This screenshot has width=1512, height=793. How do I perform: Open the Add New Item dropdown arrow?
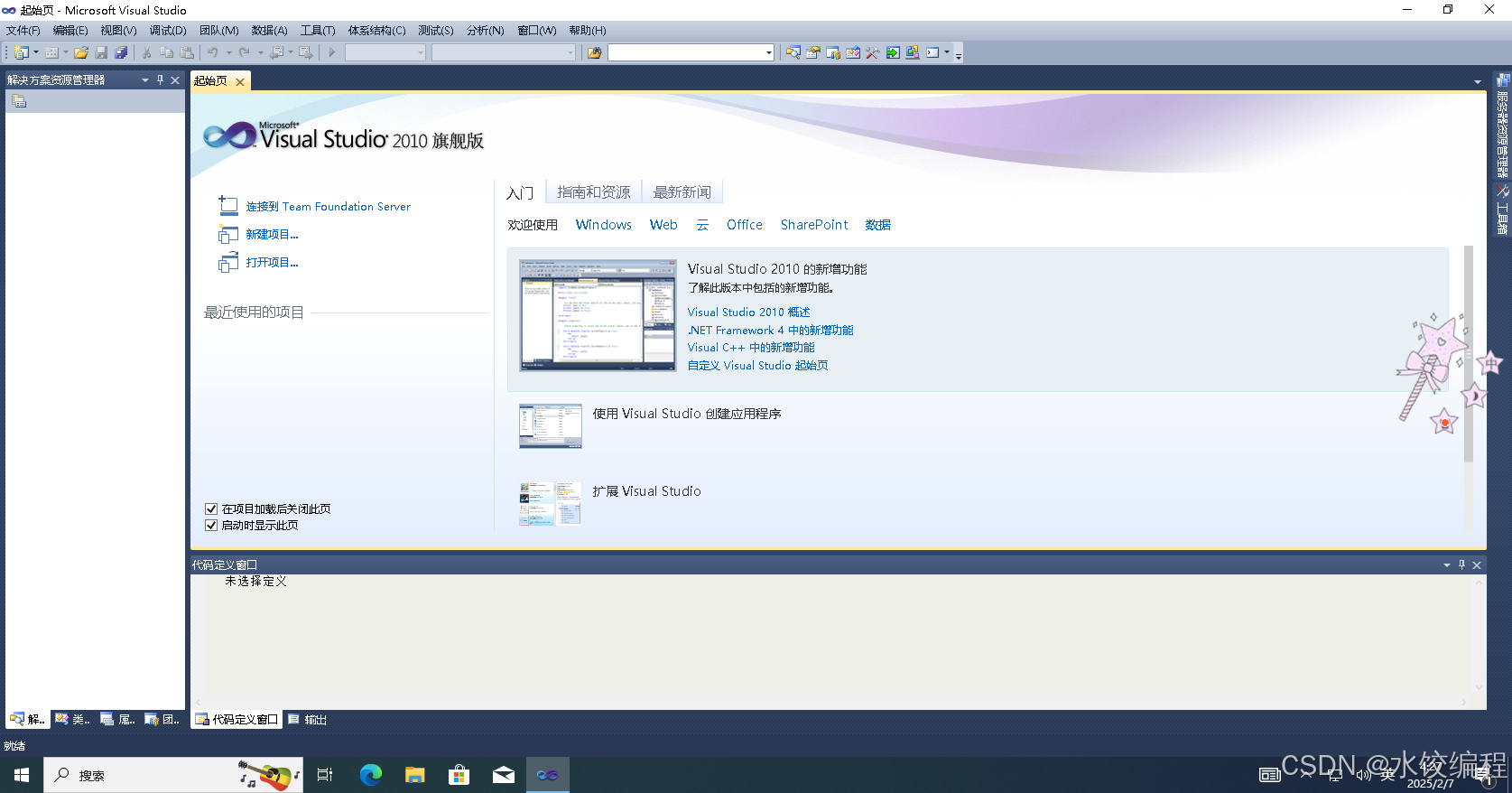pos(66,52)
